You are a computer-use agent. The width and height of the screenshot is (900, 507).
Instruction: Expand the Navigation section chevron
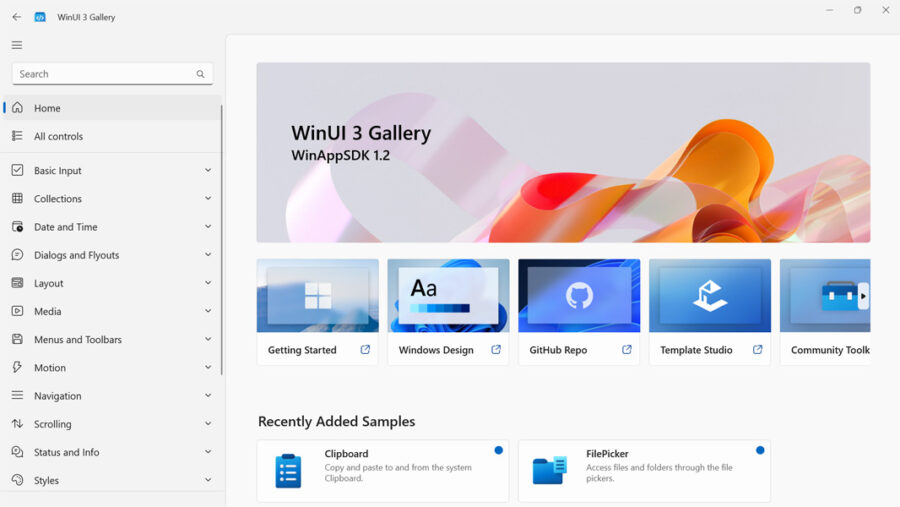[x=208, y=396]
